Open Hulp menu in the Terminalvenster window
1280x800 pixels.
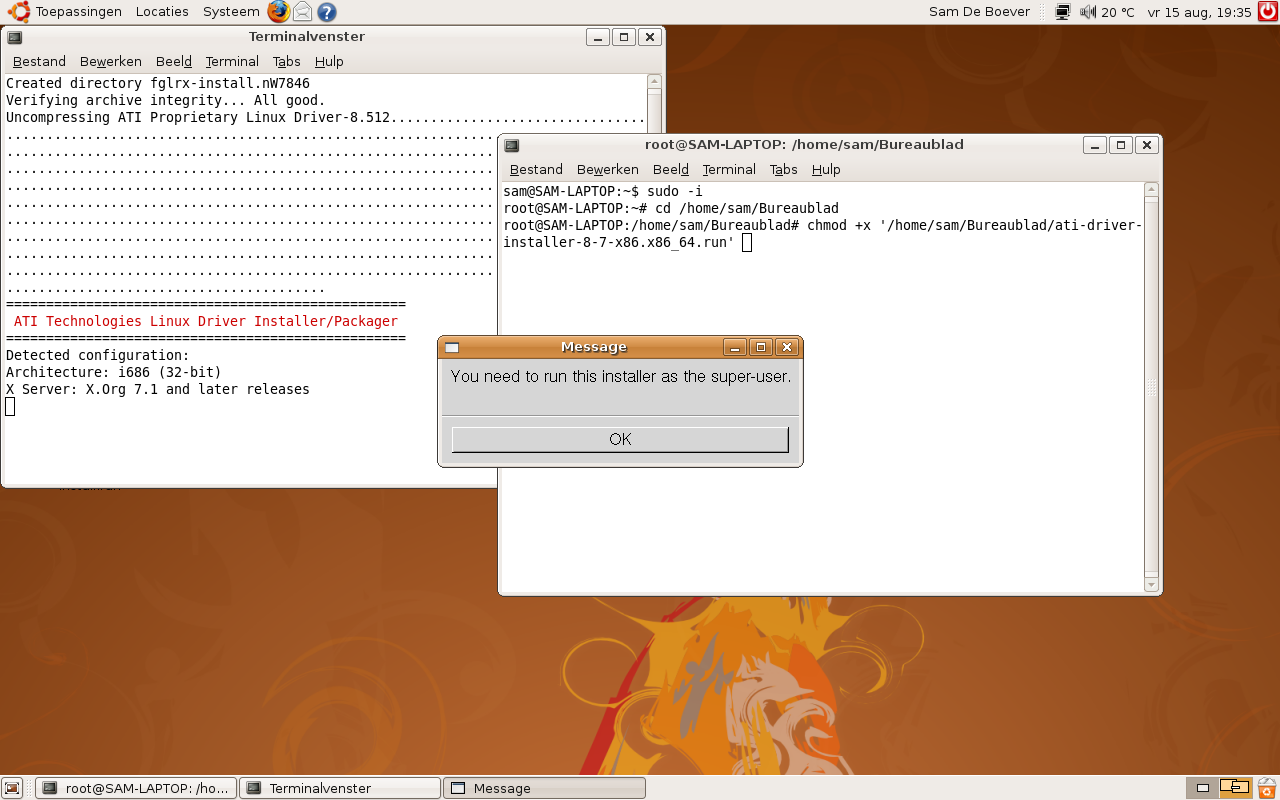click(x=329, y=62)
